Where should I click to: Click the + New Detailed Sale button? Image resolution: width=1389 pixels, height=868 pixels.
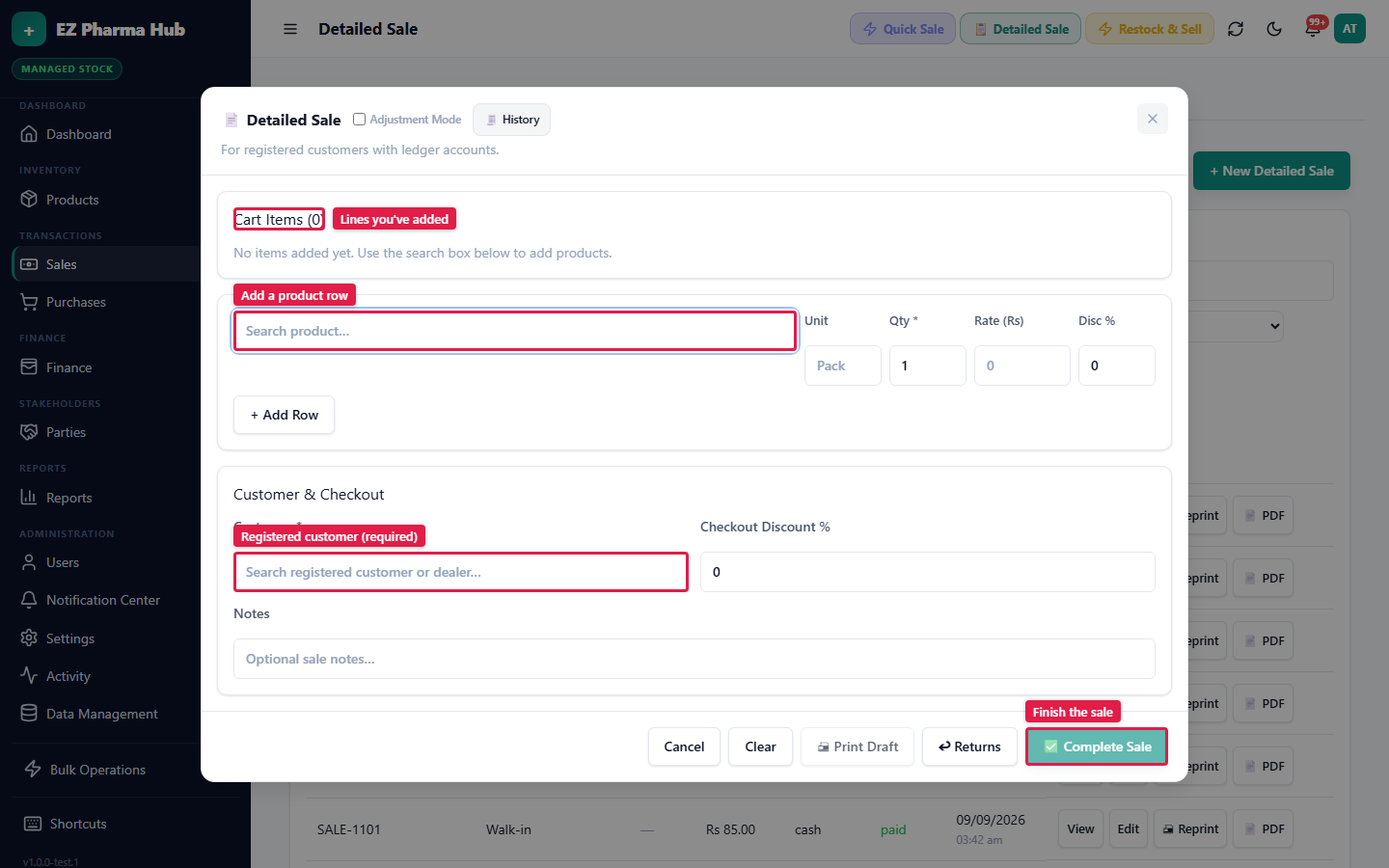pyautogui.click(x=1271, y=171)
